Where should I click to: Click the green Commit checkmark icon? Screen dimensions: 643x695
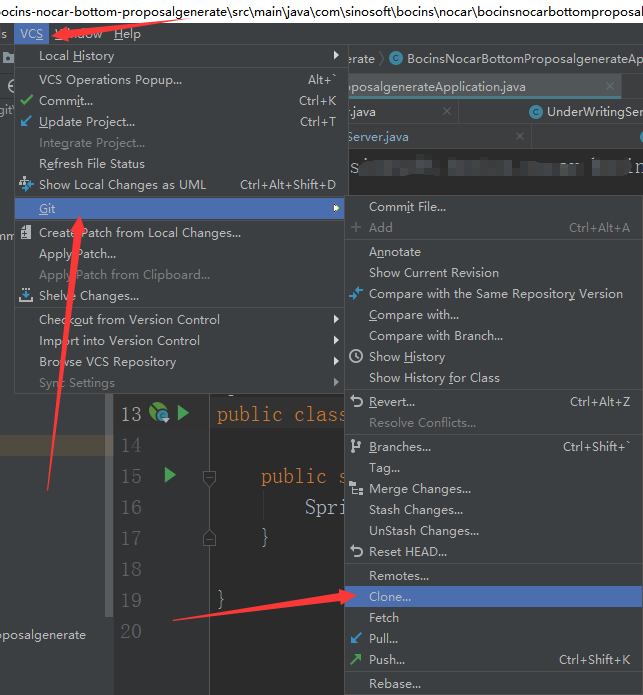coord(27,100)
